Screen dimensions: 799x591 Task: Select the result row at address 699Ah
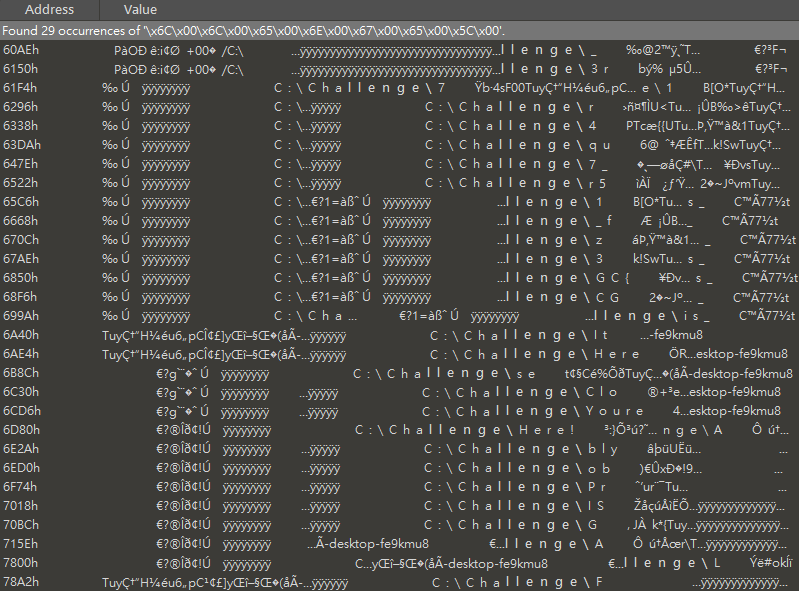(400, 316)
